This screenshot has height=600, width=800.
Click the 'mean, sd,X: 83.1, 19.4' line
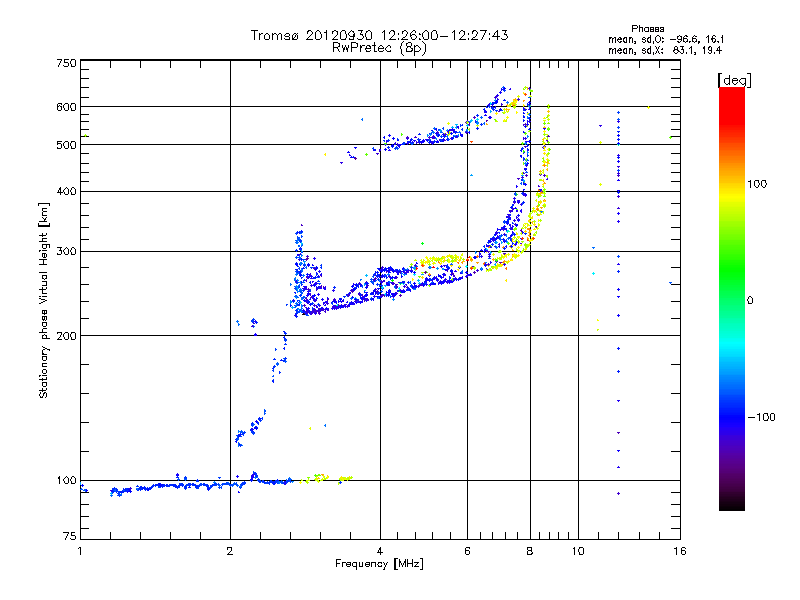pyautogui.click(x=665, y=50)
